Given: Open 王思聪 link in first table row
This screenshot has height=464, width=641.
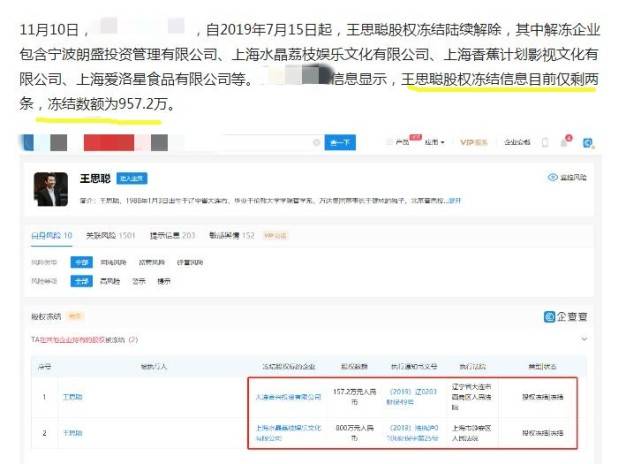Looking at the screenshot, I should click(73, 397).
